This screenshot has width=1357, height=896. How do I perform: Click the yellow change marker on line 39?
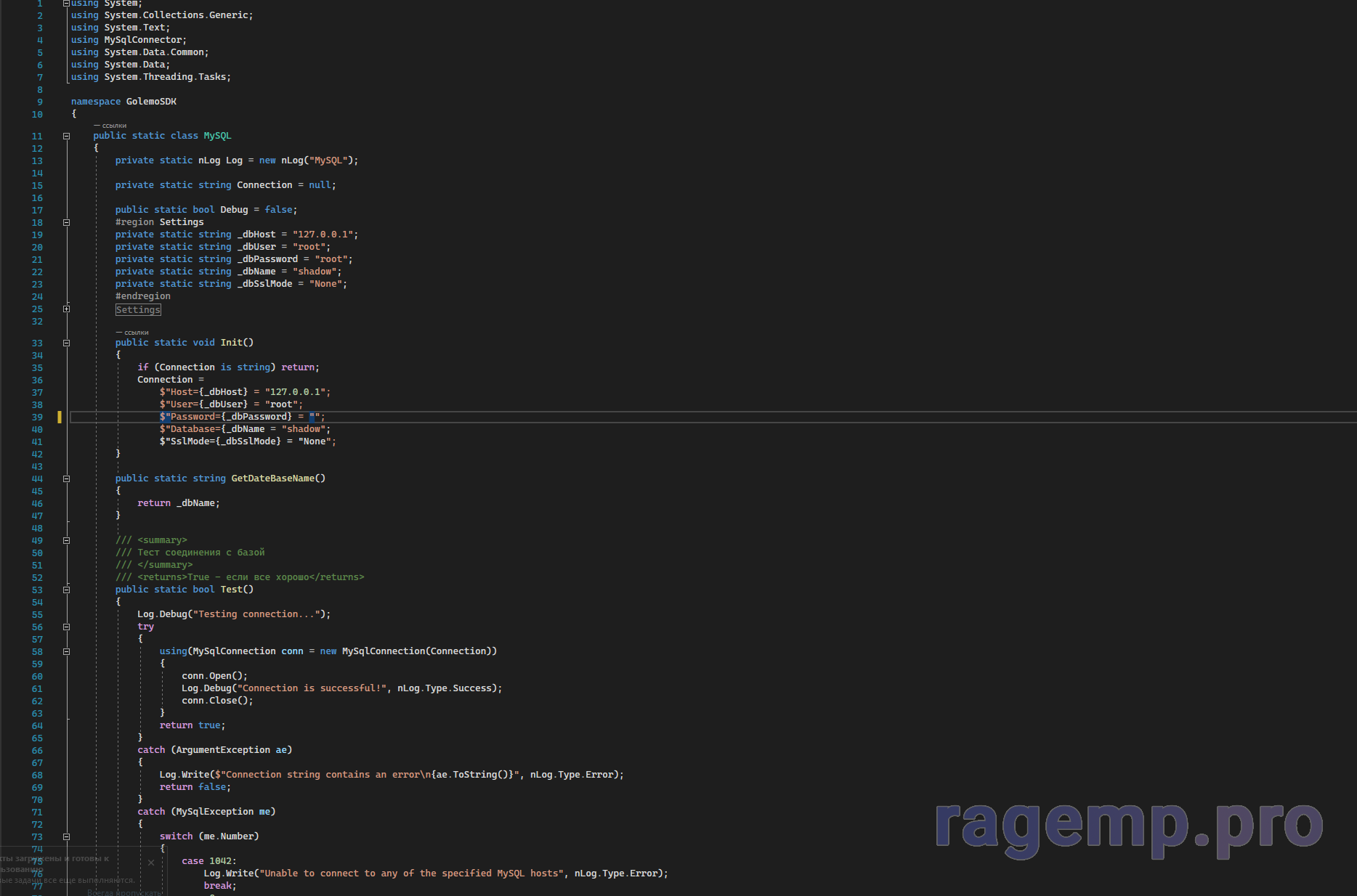[x=60, y=417]
